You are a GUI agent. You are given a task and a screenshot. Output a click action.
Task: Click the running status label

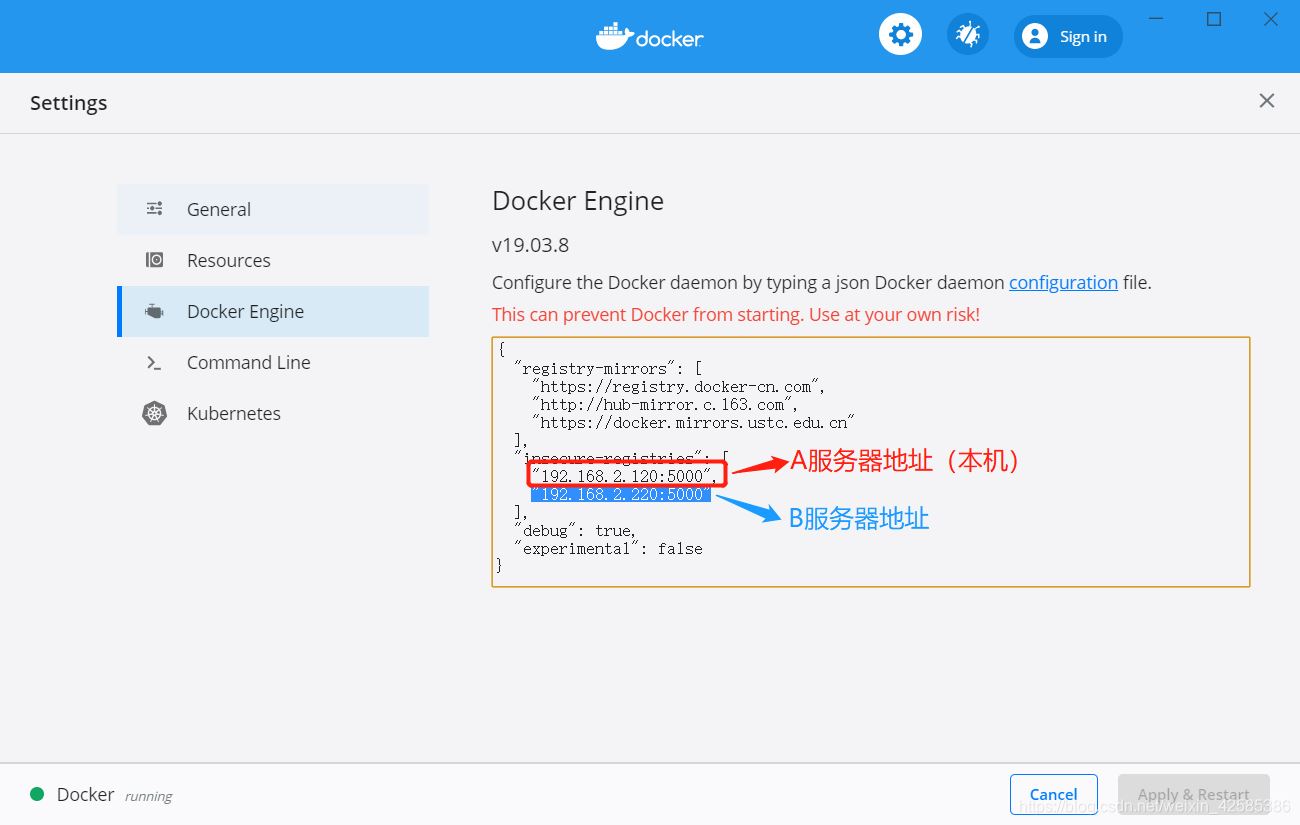tap(148, 796)
